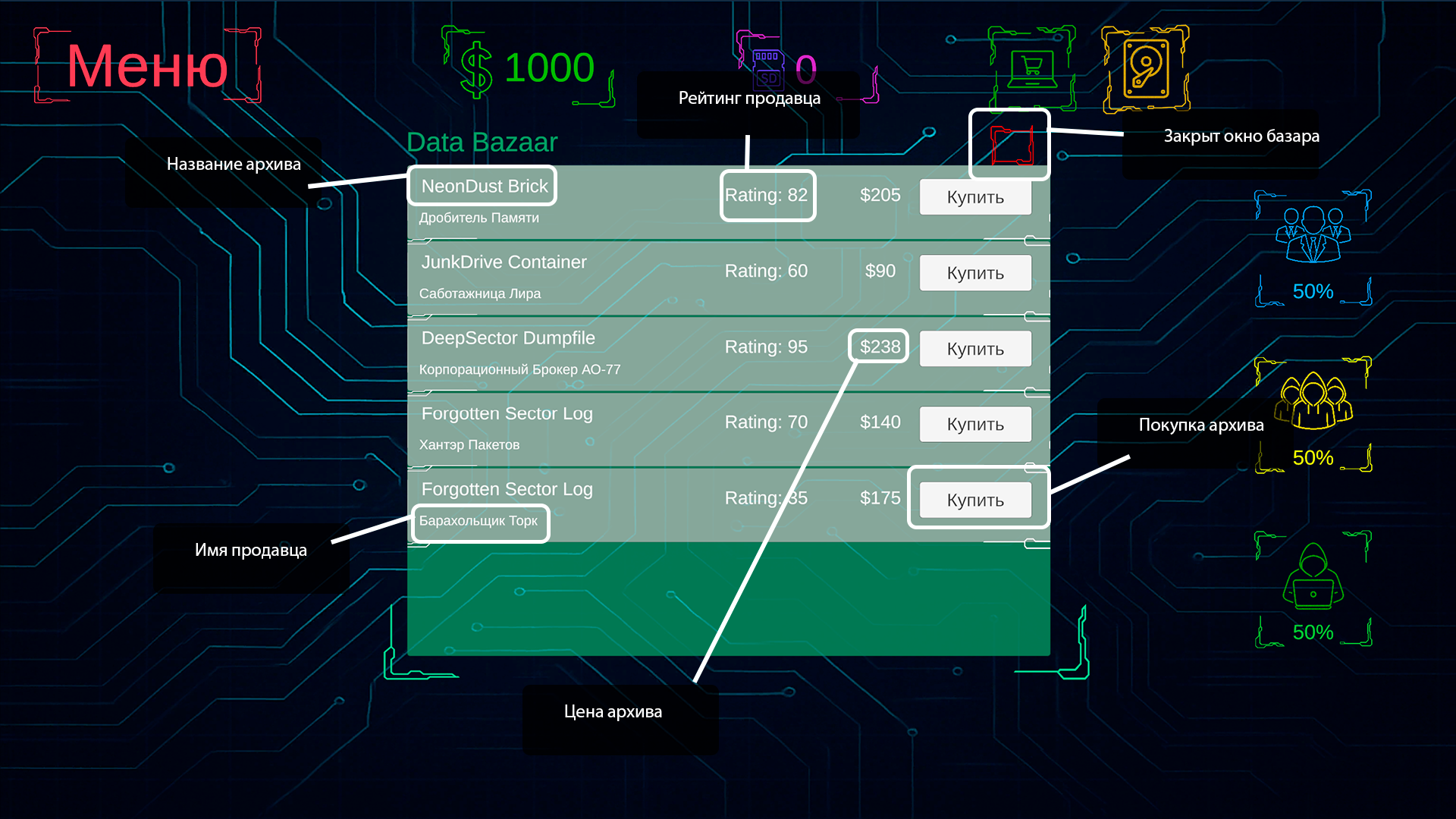1456x819 pixels.
Task: Select the yellow hooded crowd icon
Action: pos(1313,400)
